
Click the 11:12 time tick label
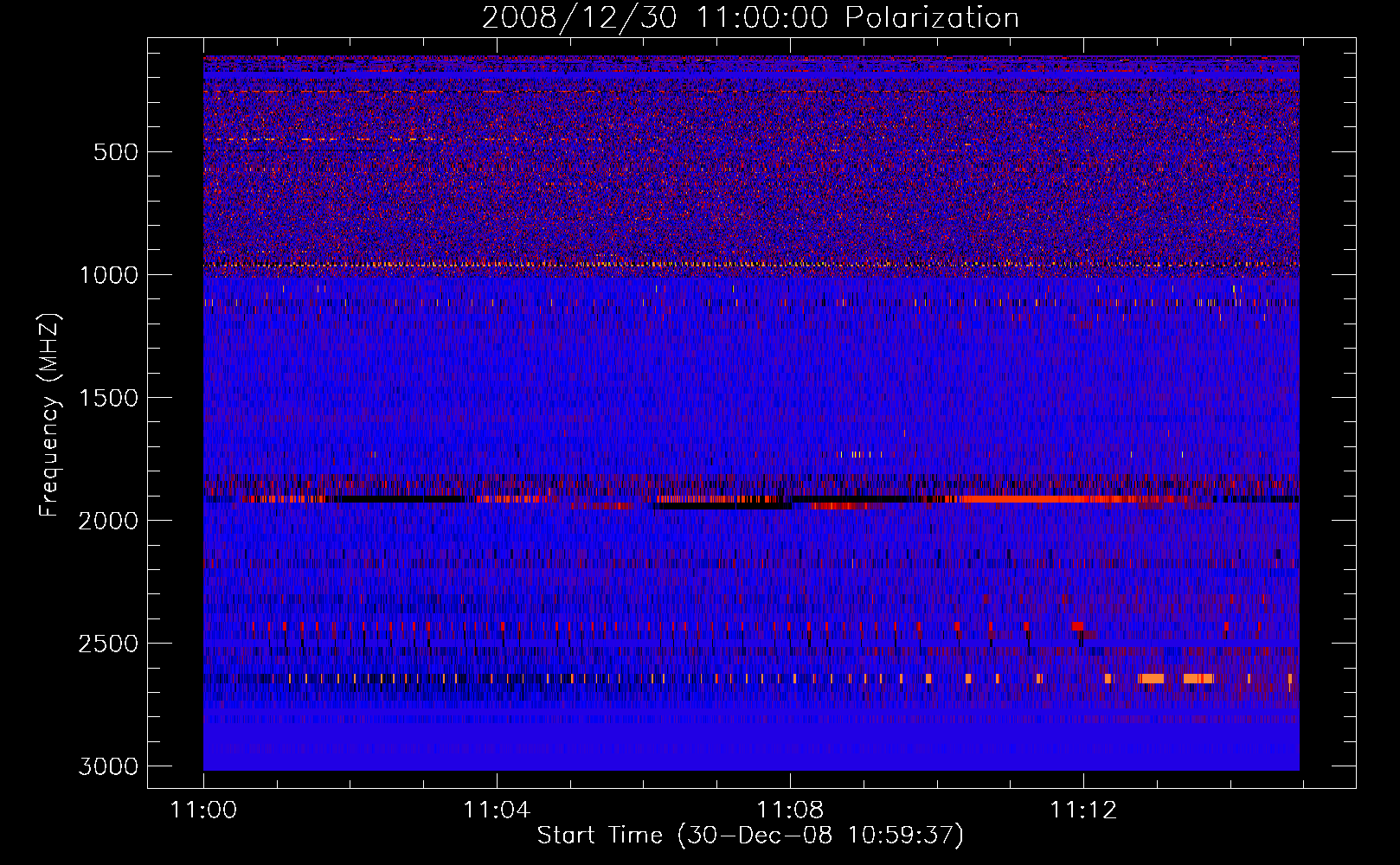tap(1083, 811)
